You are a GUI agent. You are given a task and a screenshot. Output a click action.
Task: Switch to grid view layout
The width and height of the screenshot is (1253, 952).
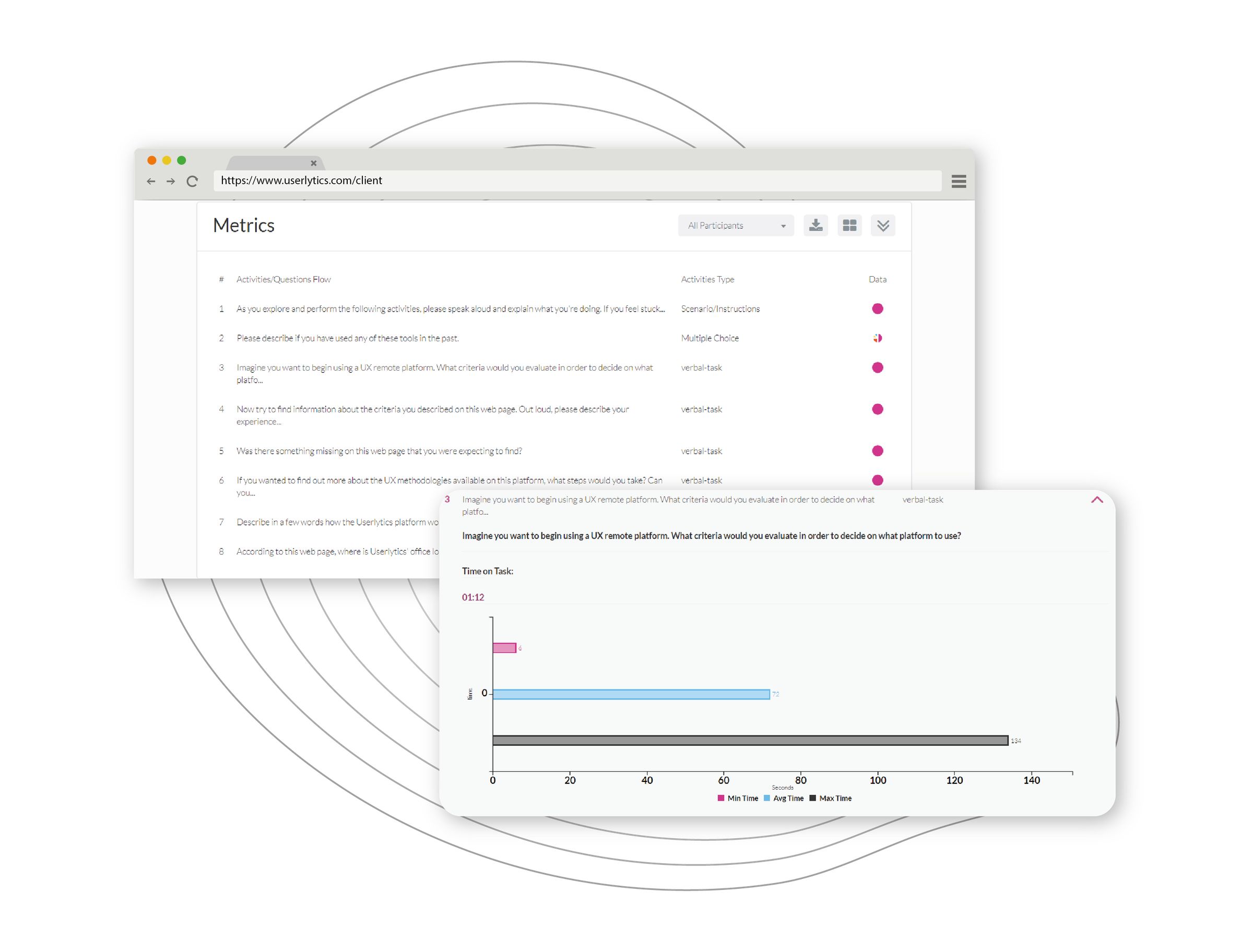coord(849,225)
